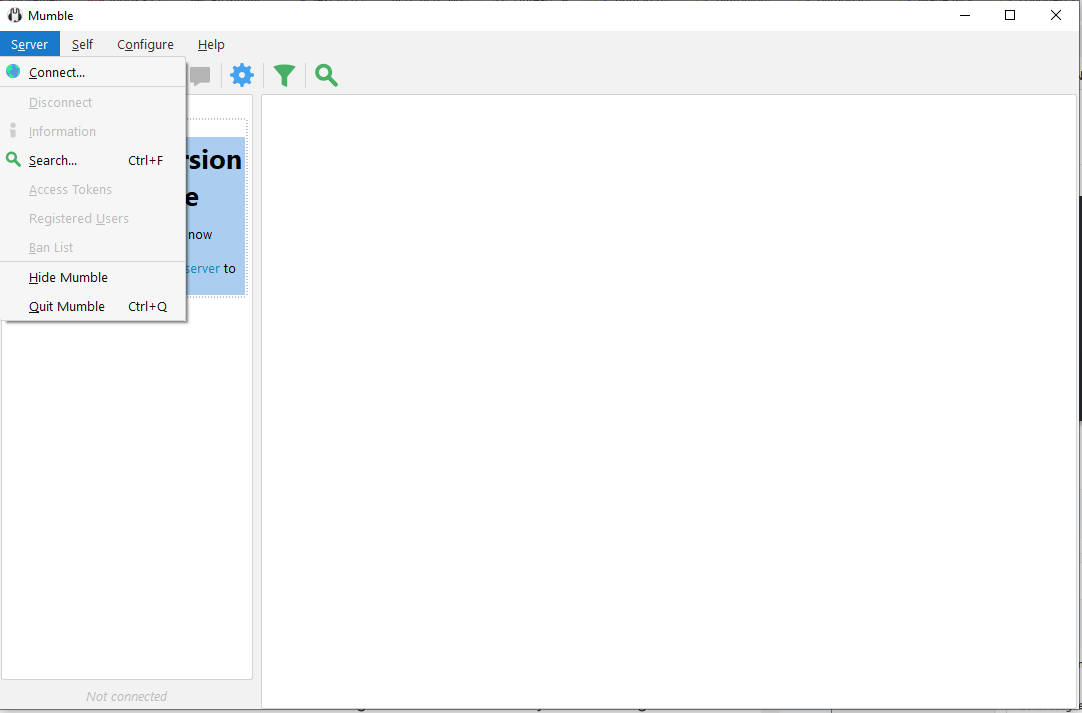Open the Information menu entry
Image resolution: width=1082 pixels, height=713 pixels.
[62, 131]
